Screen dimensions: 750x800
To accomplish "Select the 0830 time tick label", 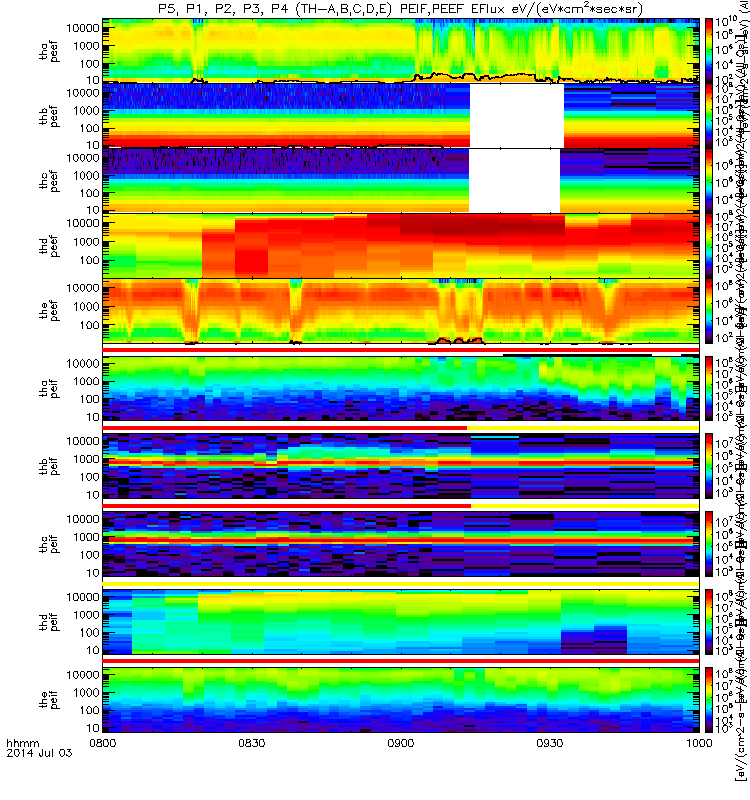I will click(252, 743).
